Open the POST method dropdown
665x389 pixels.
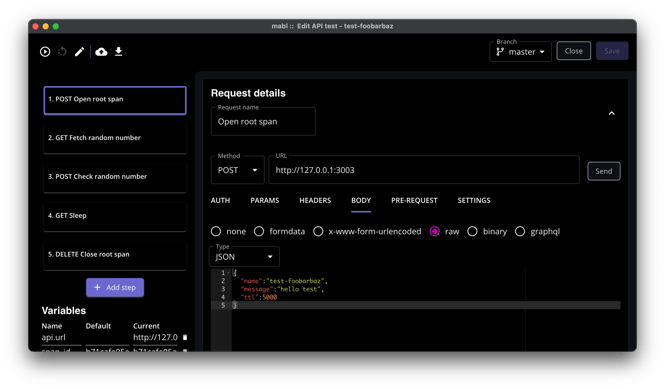(238, 170)
